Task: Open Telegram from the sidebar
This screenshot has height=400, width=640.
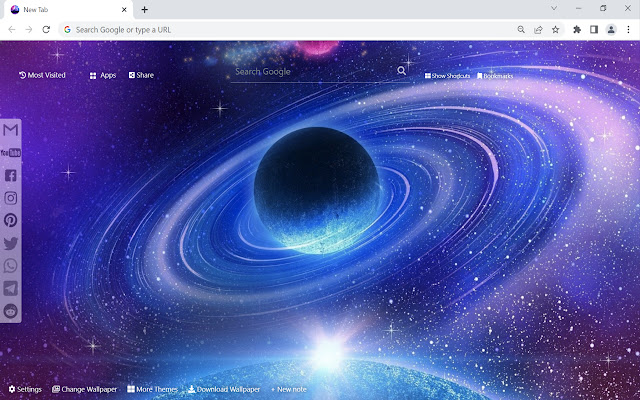Action: (x=11, y=288)
